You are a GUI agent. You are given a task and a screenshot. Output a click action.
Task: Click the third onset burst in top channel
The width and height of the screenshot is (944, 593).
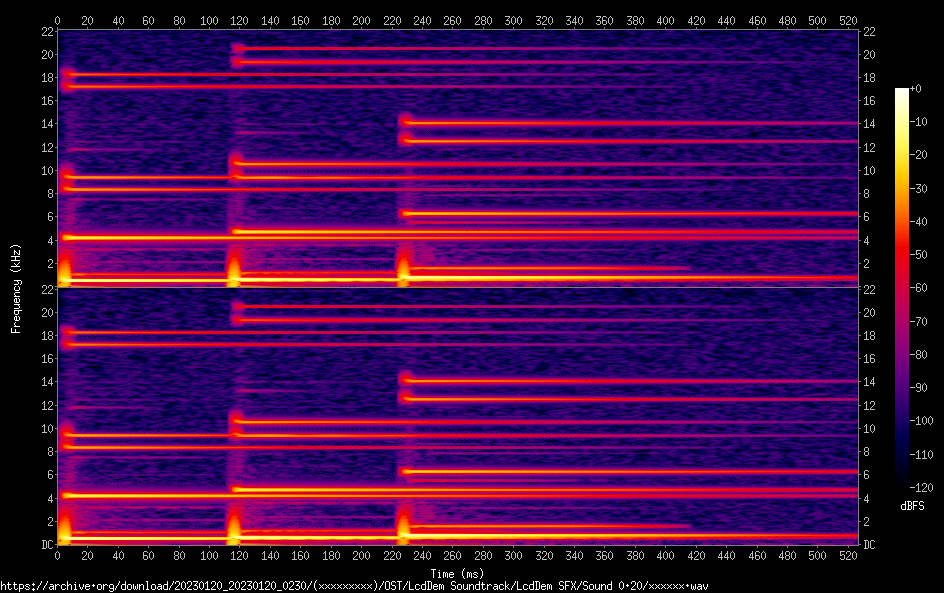[x=404, y=270]
